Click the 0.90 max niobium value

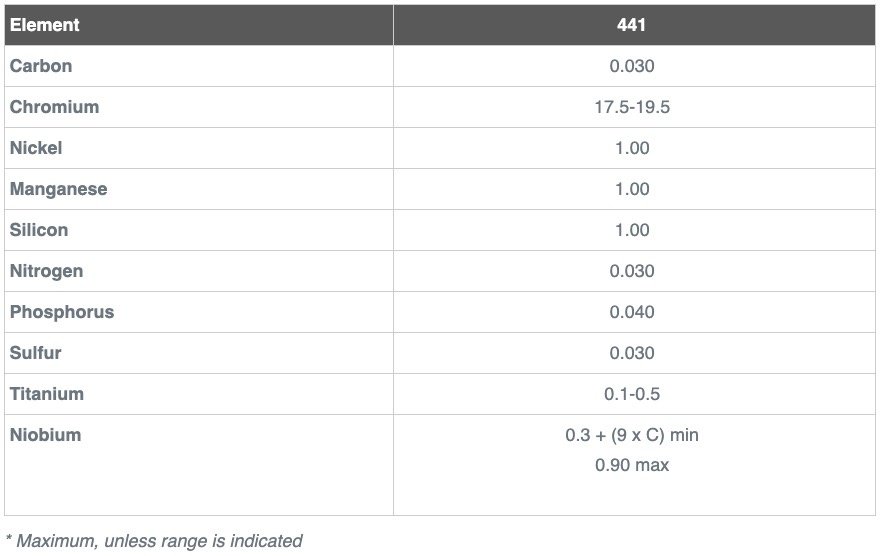[632, 465]
